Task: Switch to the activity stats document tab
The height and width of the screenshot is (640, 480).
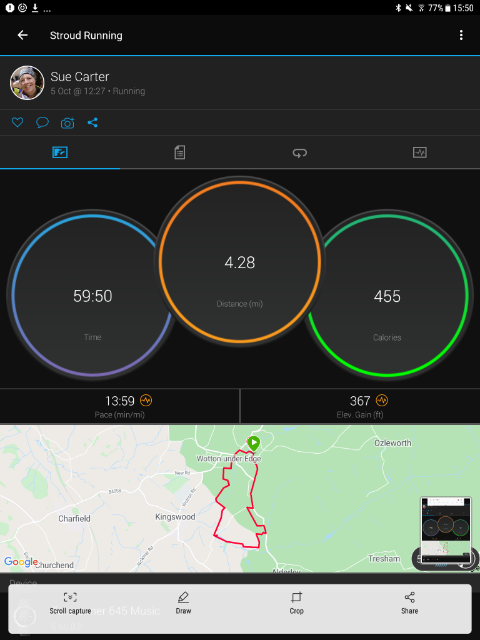Action: 180,152
